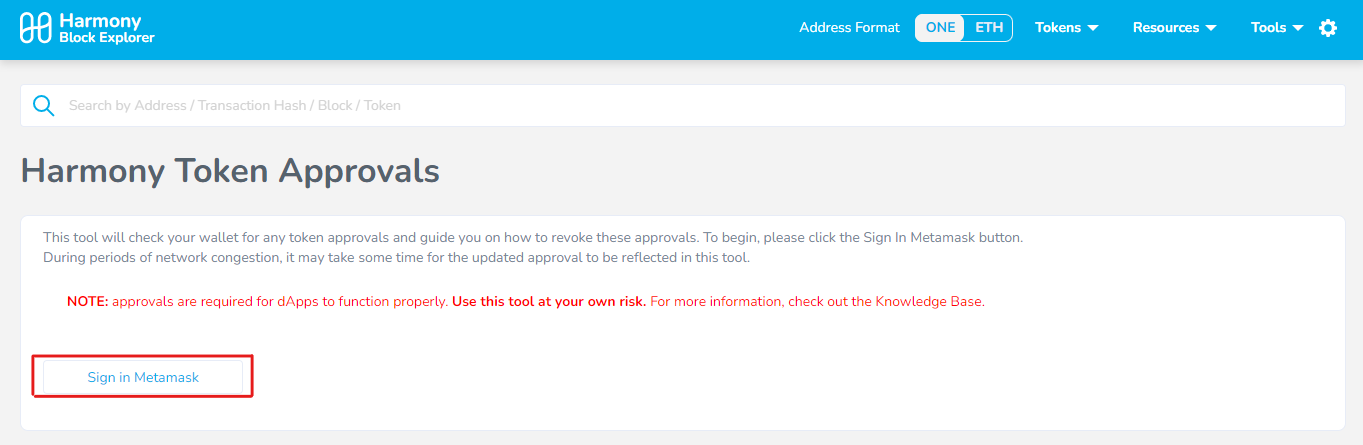Viewport: 1363px width, 445px height.
Task: Click the Address Format label
Action: pos(849,28)
